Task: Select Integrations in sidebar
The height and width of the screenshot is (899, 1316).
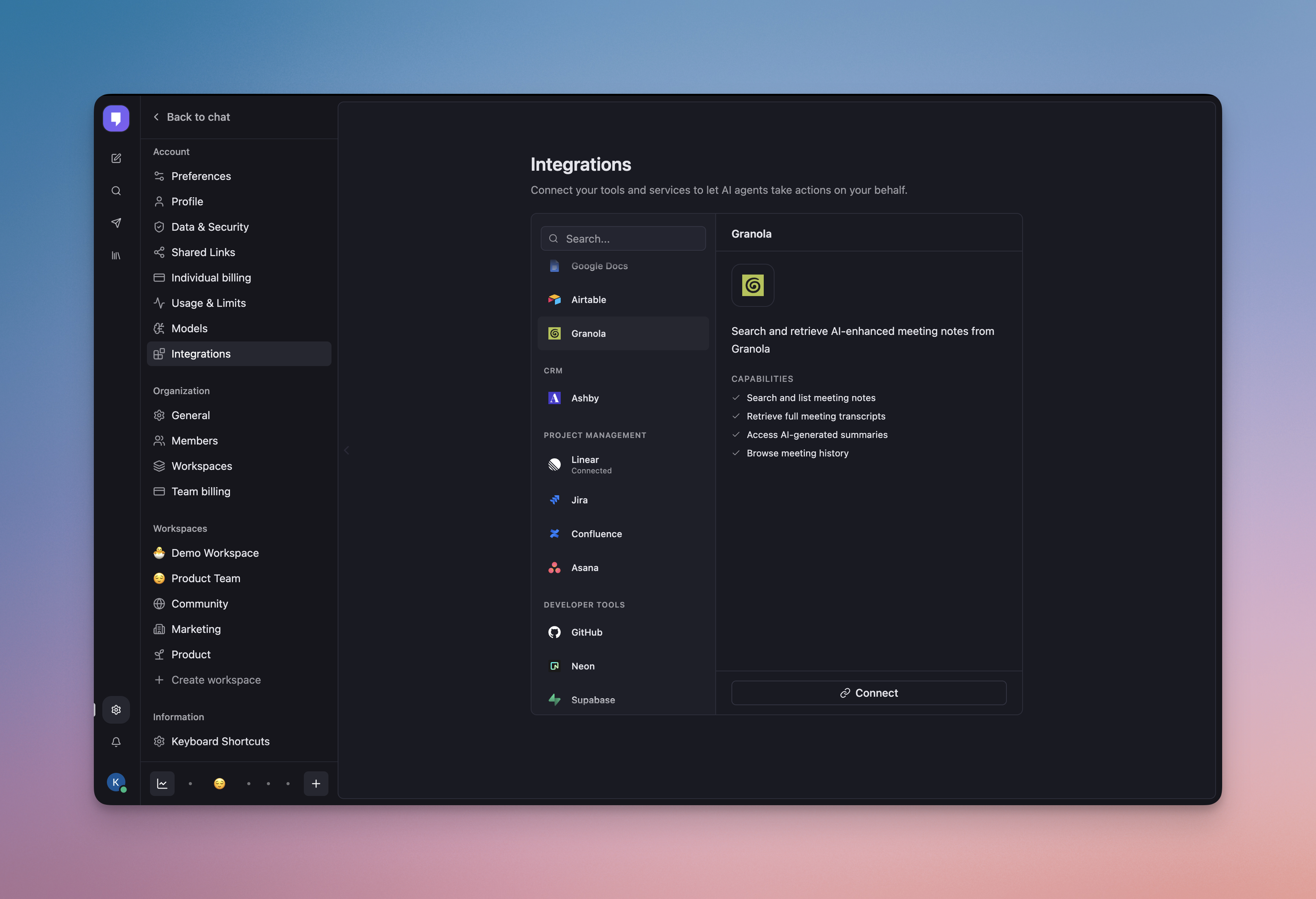Action: click(239, 354)
